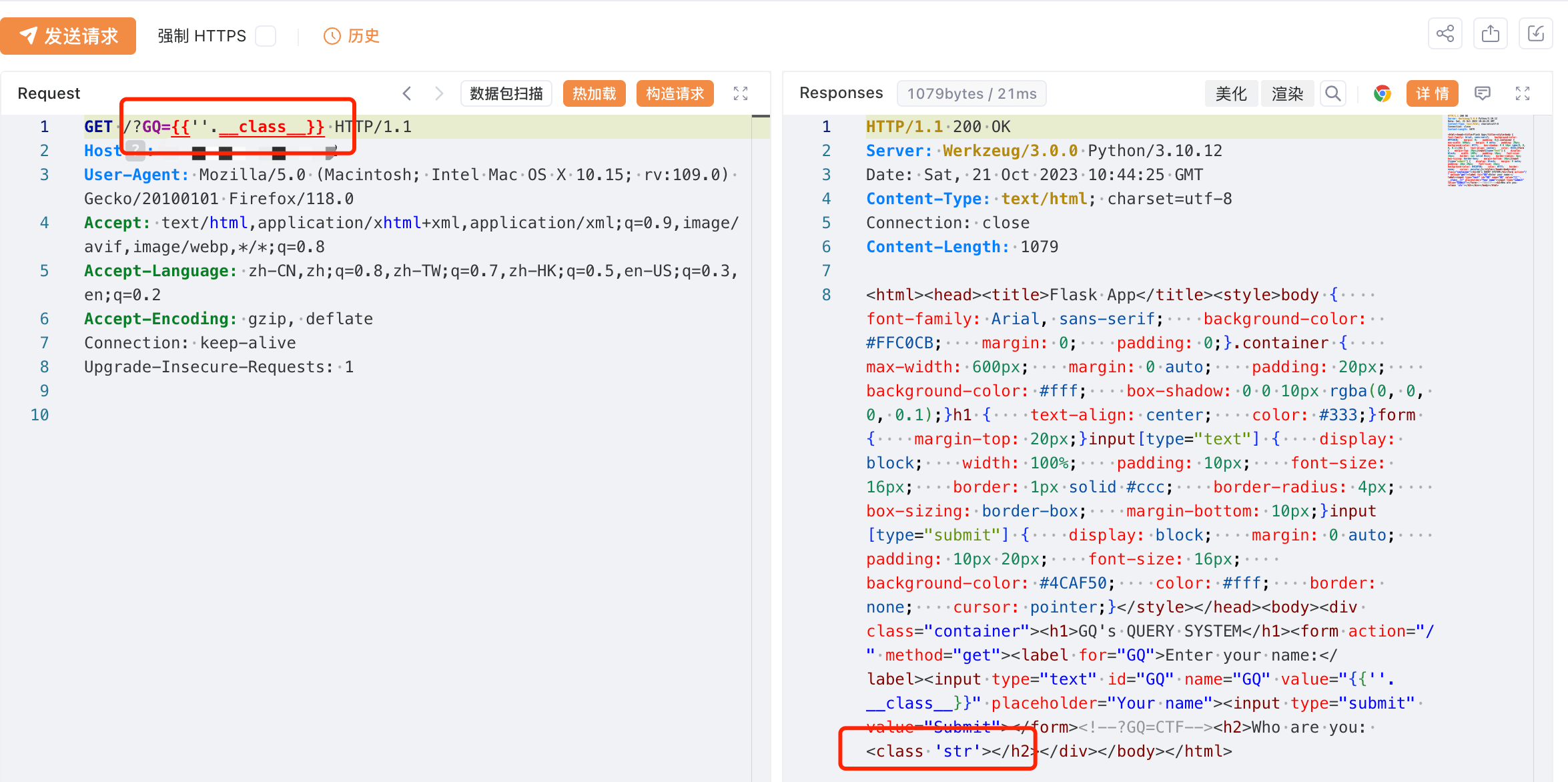
Task: Click the Connection: keep-alive line
Action: coord(190,343)
